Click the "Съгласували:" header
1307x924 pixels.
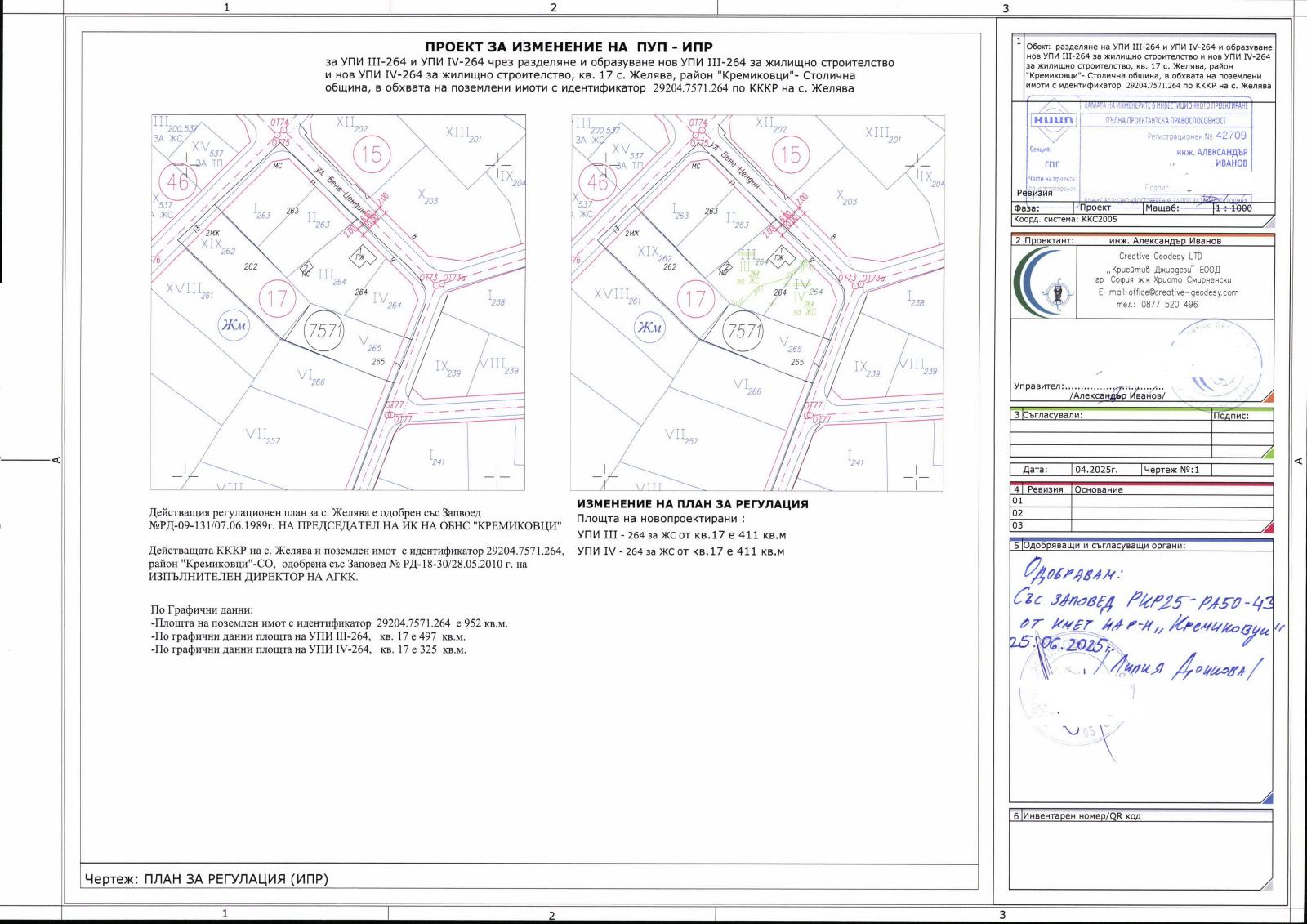click(x=1052, y=415)
